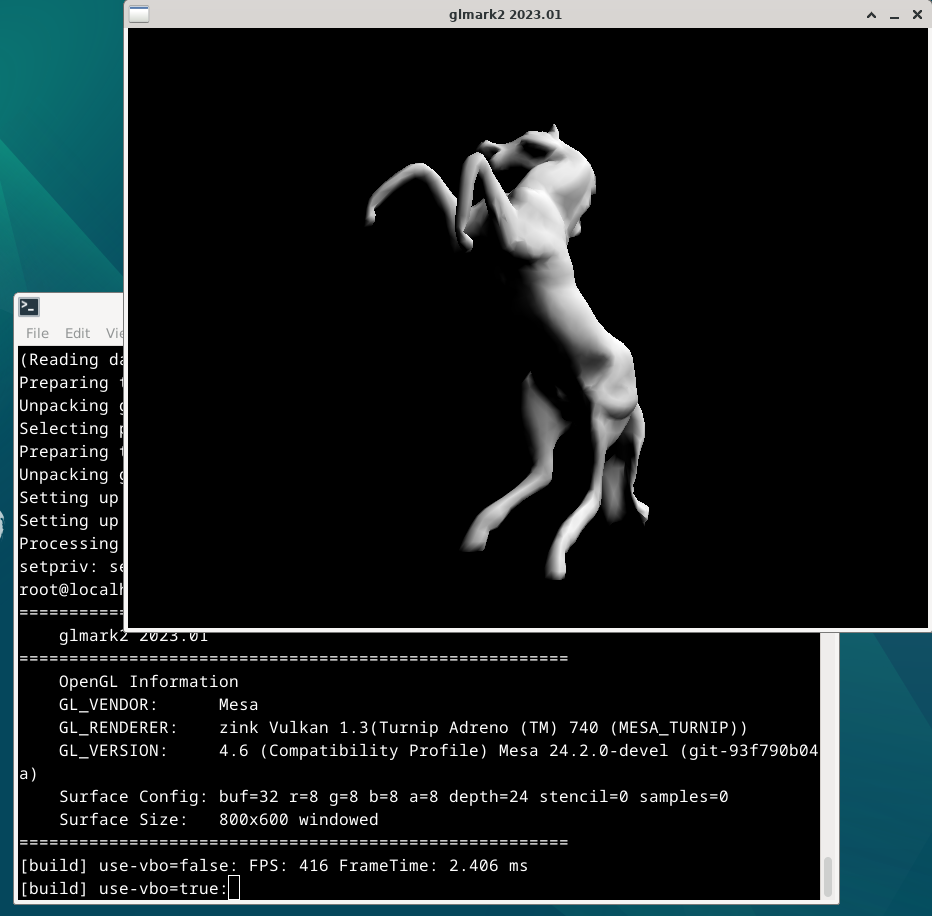Open the terminal Edit menu
Image resolution: width=932 pixels, height=916 pixels.
pos(77,333)
